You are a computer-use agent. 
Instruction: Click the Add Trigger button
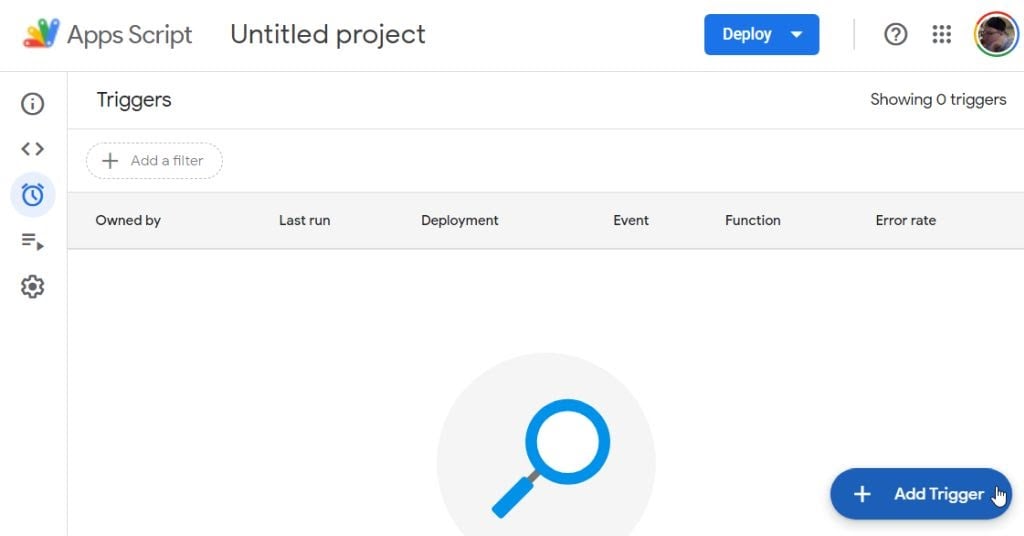coord(921,494)
